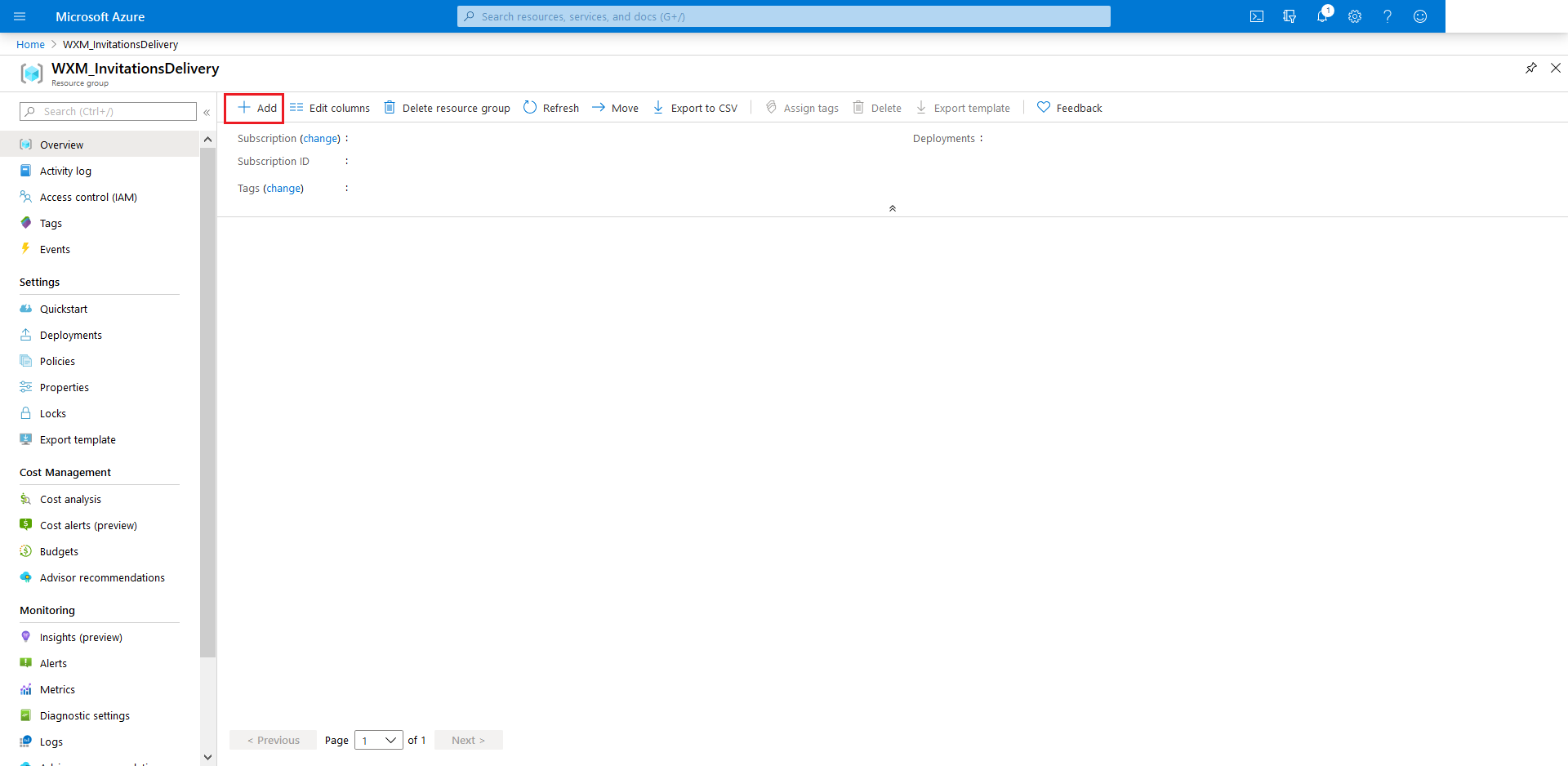This screenshot has height=766, width=1568.
Task: Click the Add button in toolbar
Action: click(x=256, y=108)
